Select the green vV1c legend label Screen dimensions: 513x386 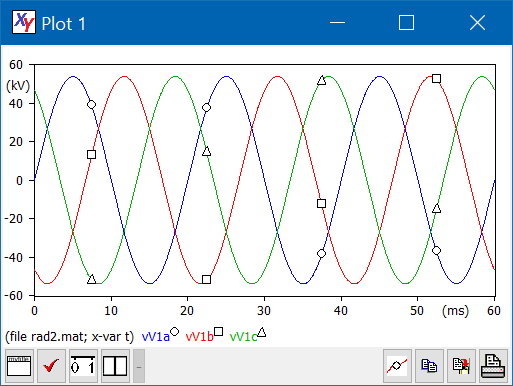pos(243,337)
